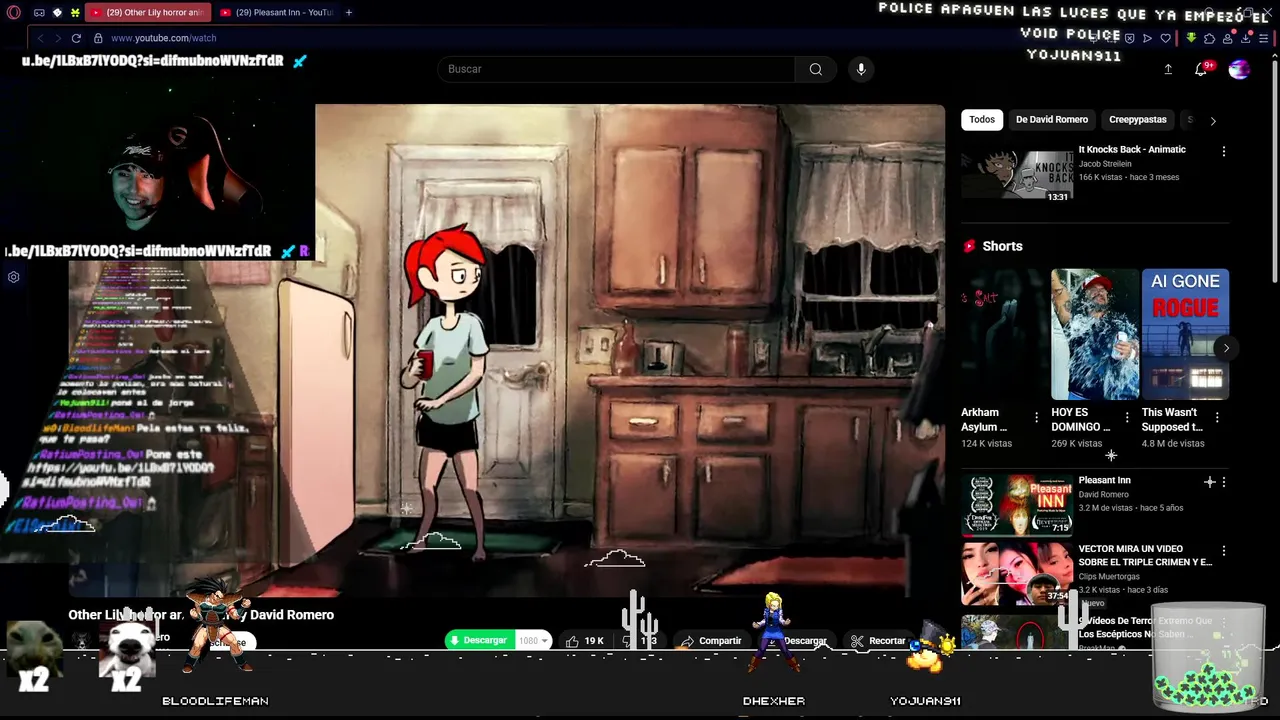Open the browser profile account icon
Viewport: 1280px width, 720px height.
[1228, 38]
